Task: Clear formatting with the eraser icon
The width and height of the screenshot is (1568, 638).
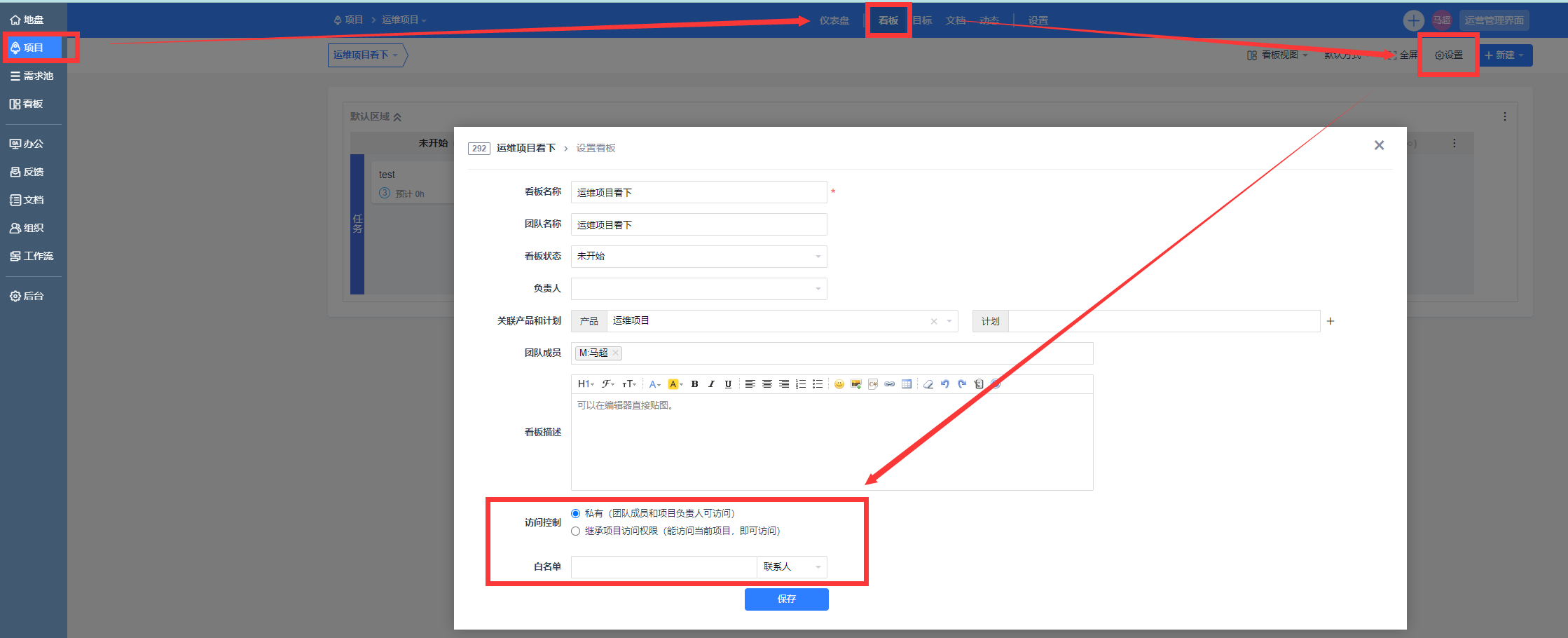Action: 928,384
